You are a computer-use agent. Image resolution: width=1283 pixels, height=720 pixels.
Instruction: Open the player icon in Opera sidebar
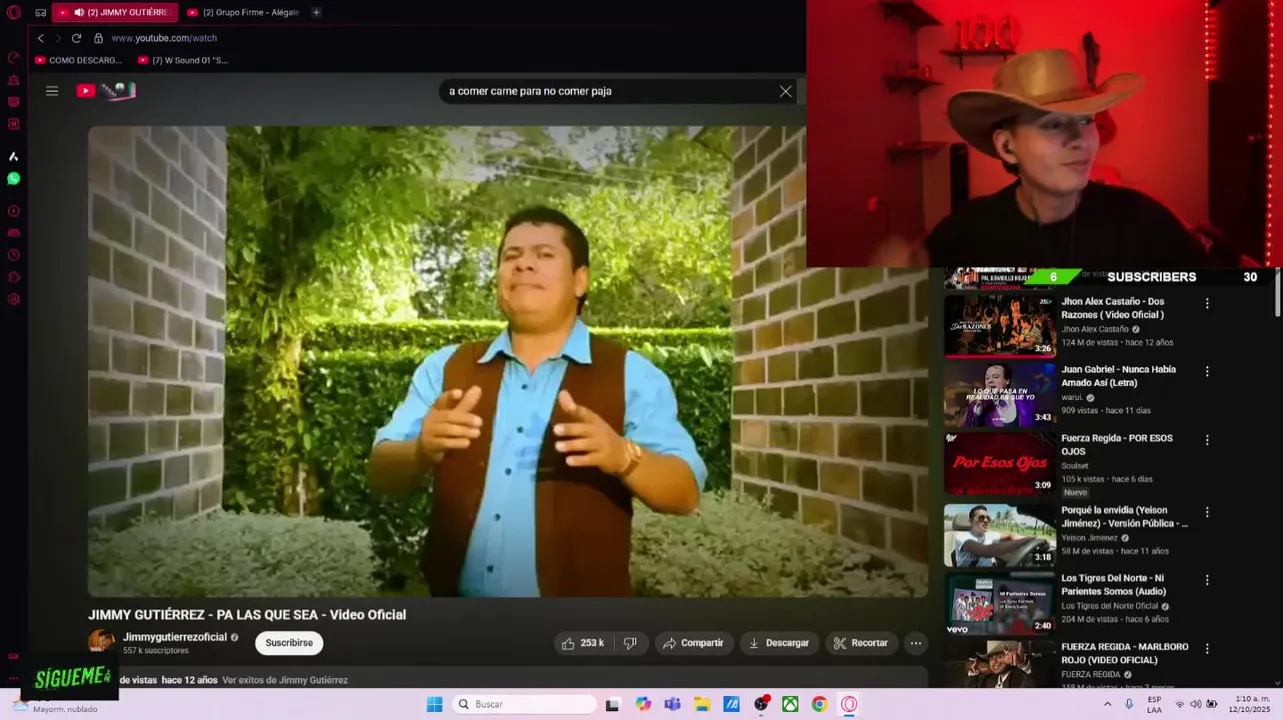coord(14,211)
